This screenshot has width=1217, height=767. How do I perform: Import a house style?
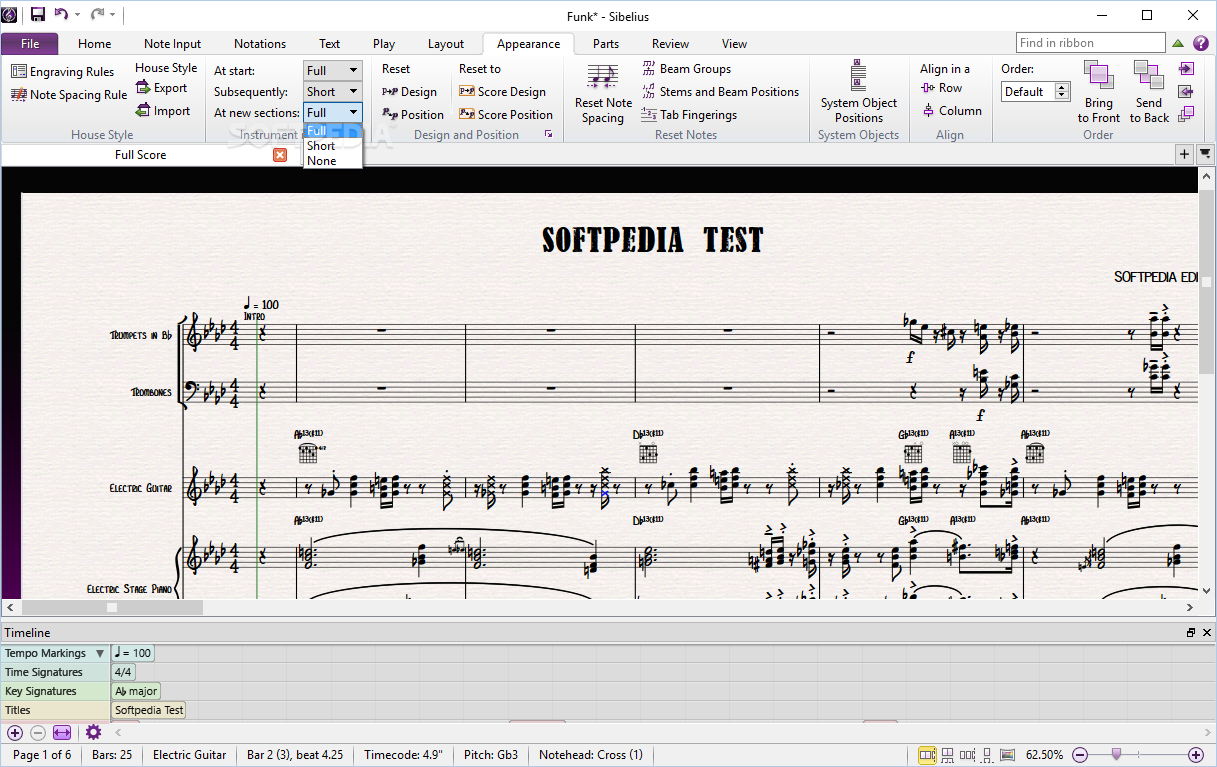click(162, 111)
